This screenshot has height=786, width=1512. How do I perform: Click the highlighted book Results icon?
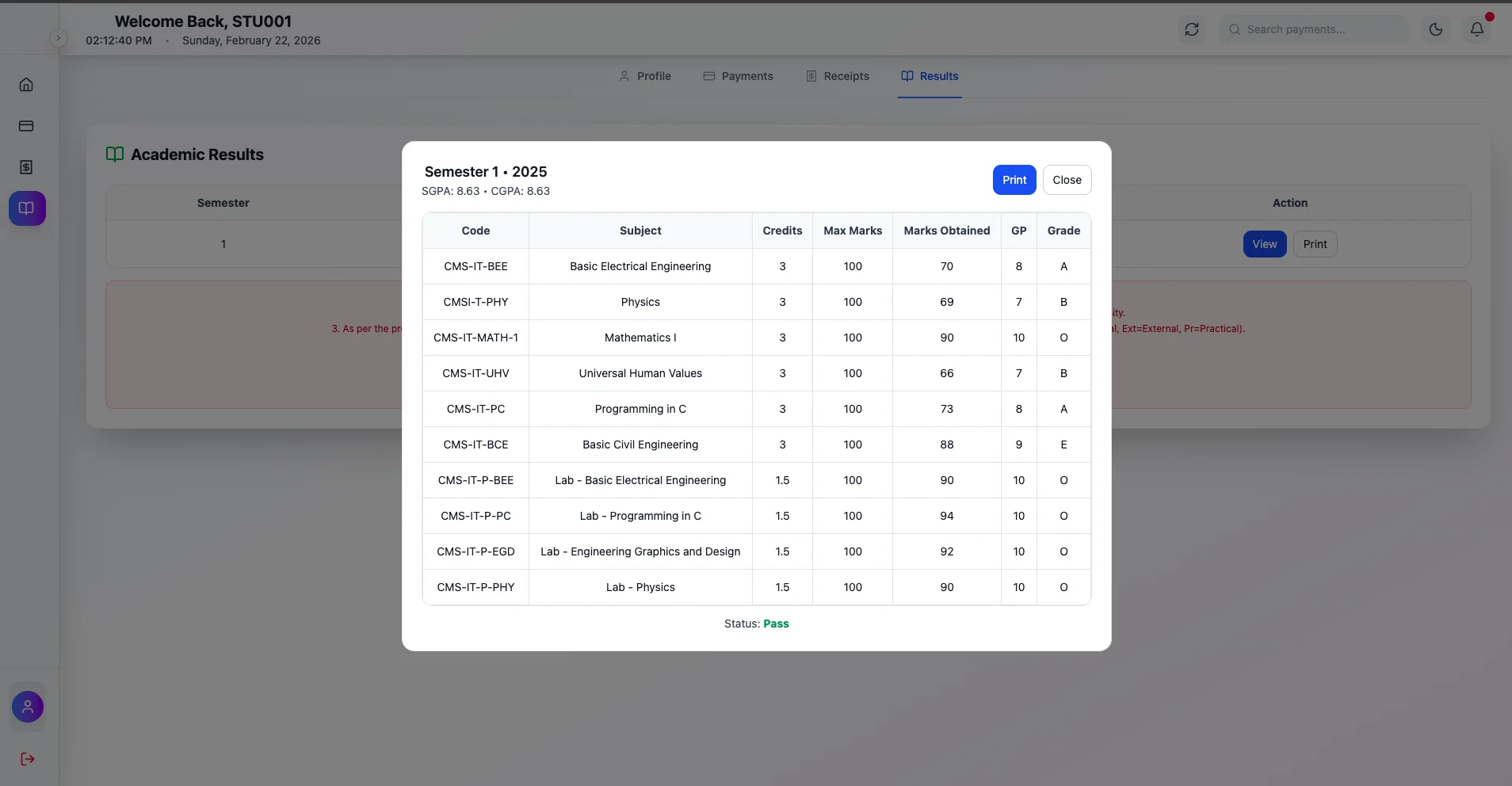[26, 208]
